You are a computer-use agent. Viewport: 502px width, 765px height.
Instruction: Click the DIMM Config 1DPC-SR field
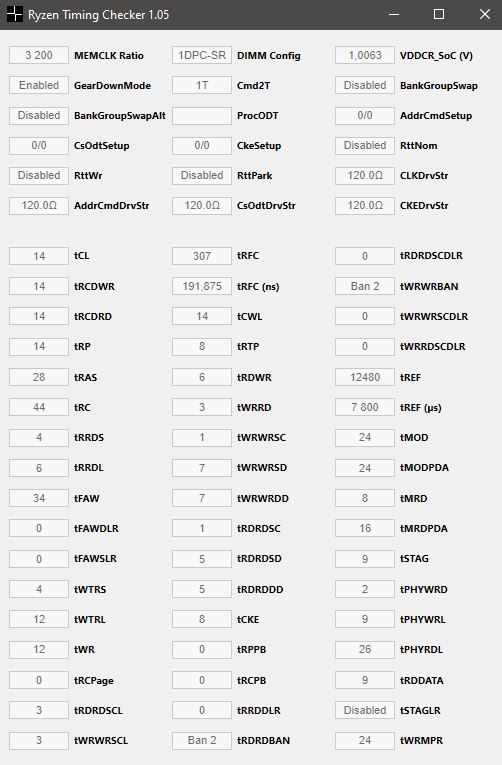tap(202, 55)
